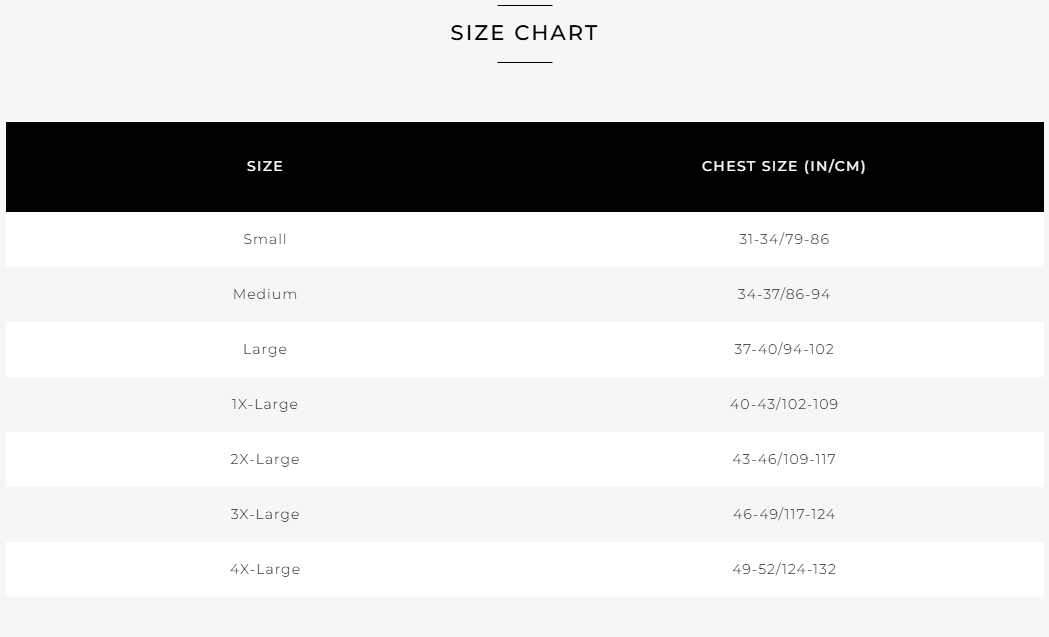Select the 2X-Large size cell
This screenshot has height=637, width=1049.
265,459
